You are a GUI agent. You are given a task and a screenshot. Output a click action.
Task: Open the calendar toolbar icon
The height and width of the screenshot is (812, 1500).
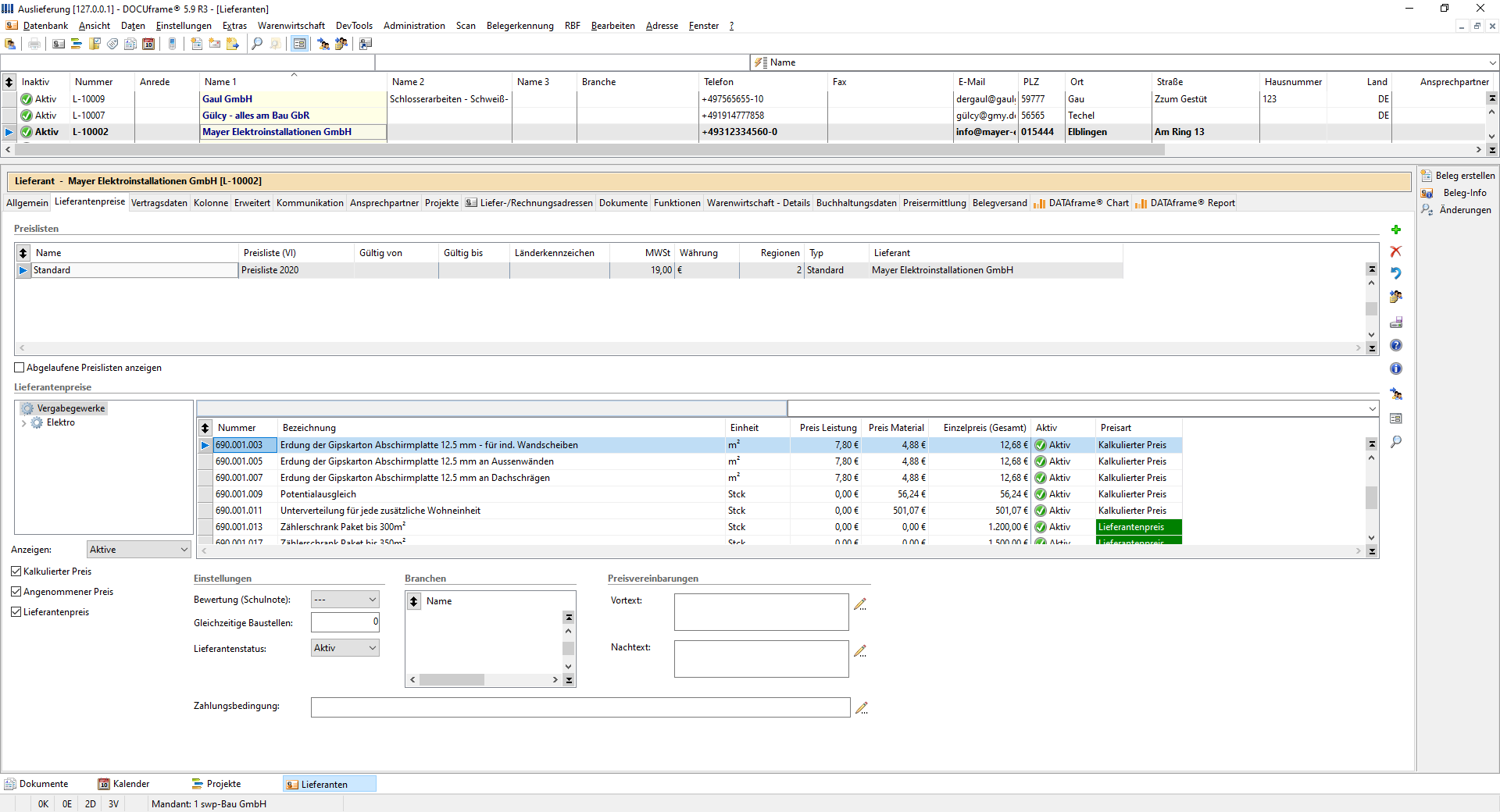click(148, 44)
